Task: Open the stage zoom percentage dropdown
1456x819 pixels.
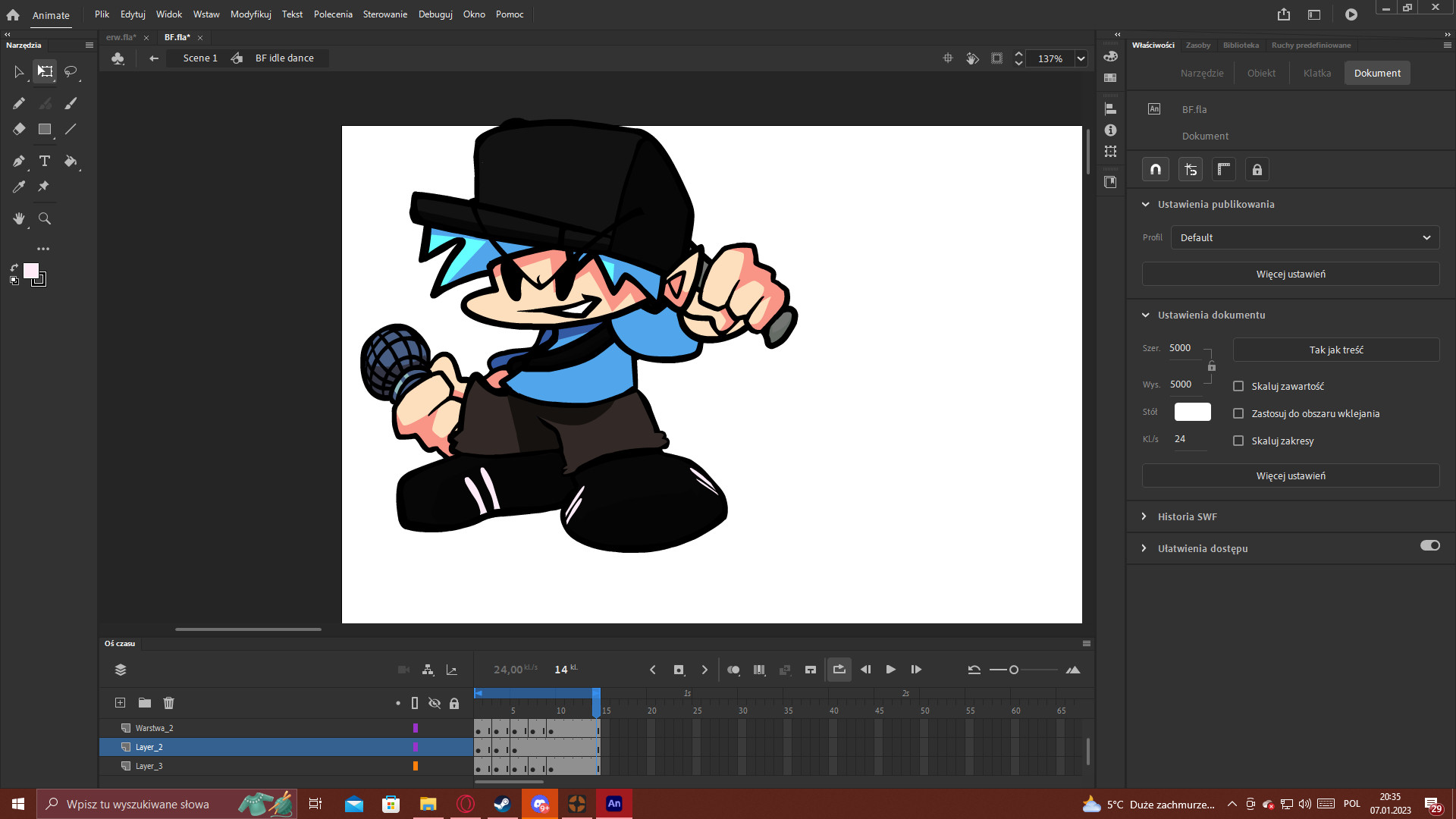Action: 1081,58
